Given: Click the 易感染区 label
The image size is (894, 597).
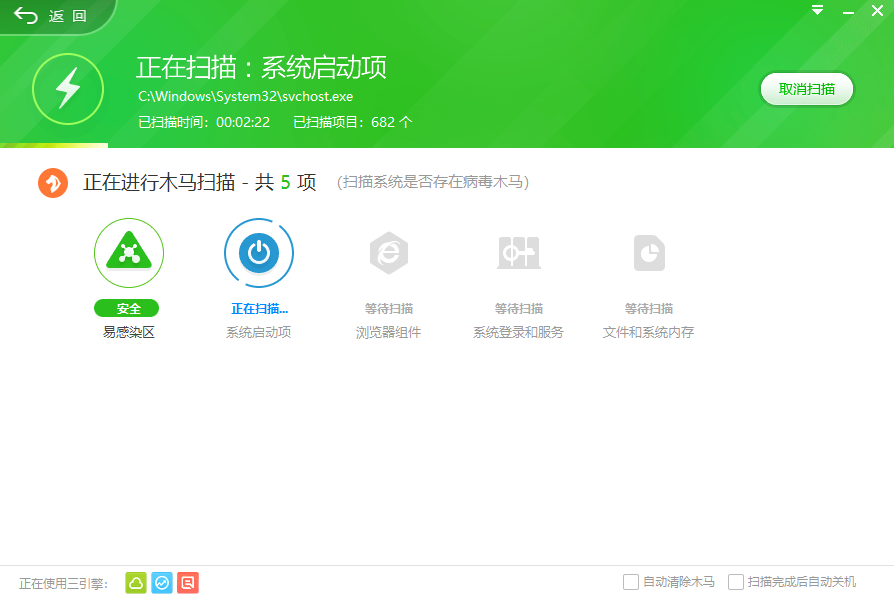Looking at the screenshot, I should tap(129, 332).
